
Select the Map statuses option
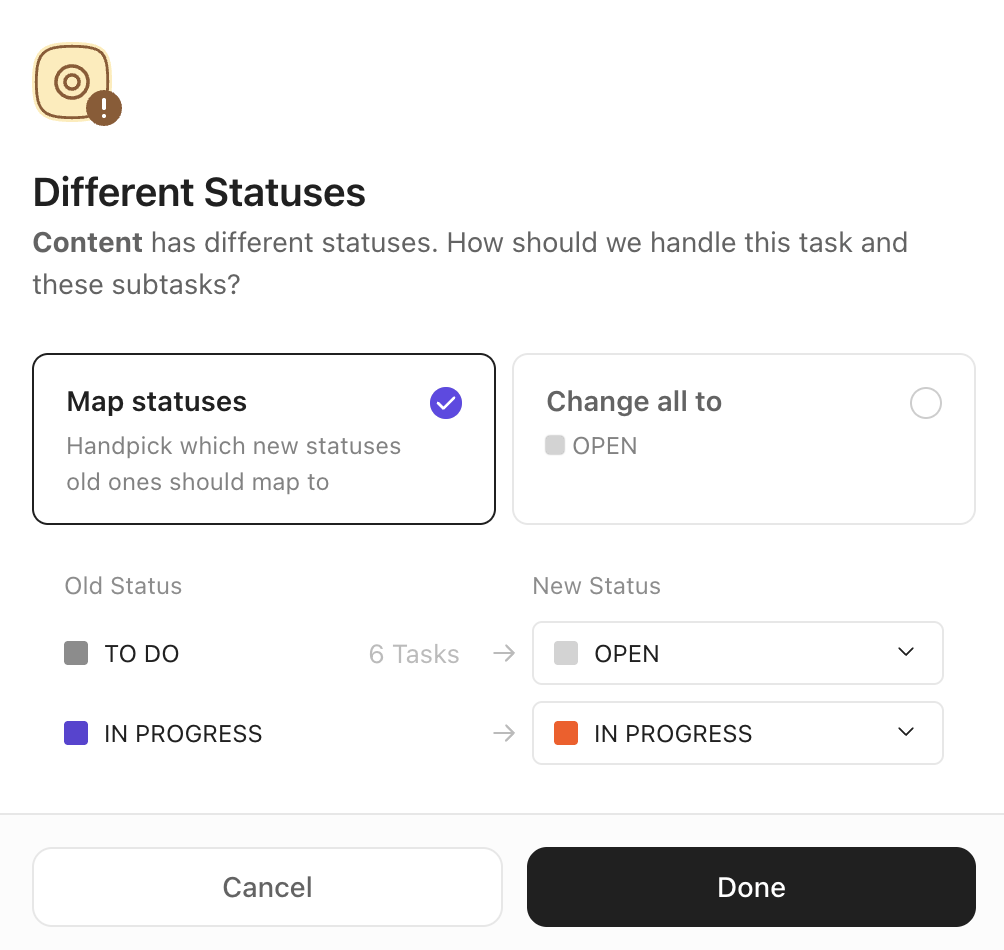point(263,438)
